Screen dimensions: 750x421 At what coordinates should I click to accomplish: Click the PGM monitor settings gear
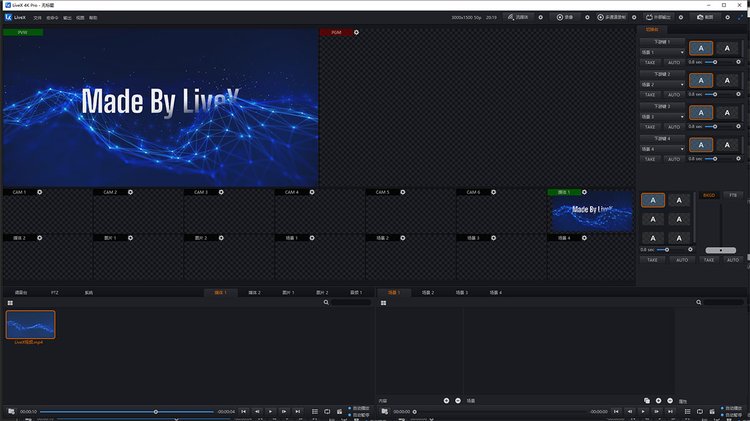(x=357, y=32)
